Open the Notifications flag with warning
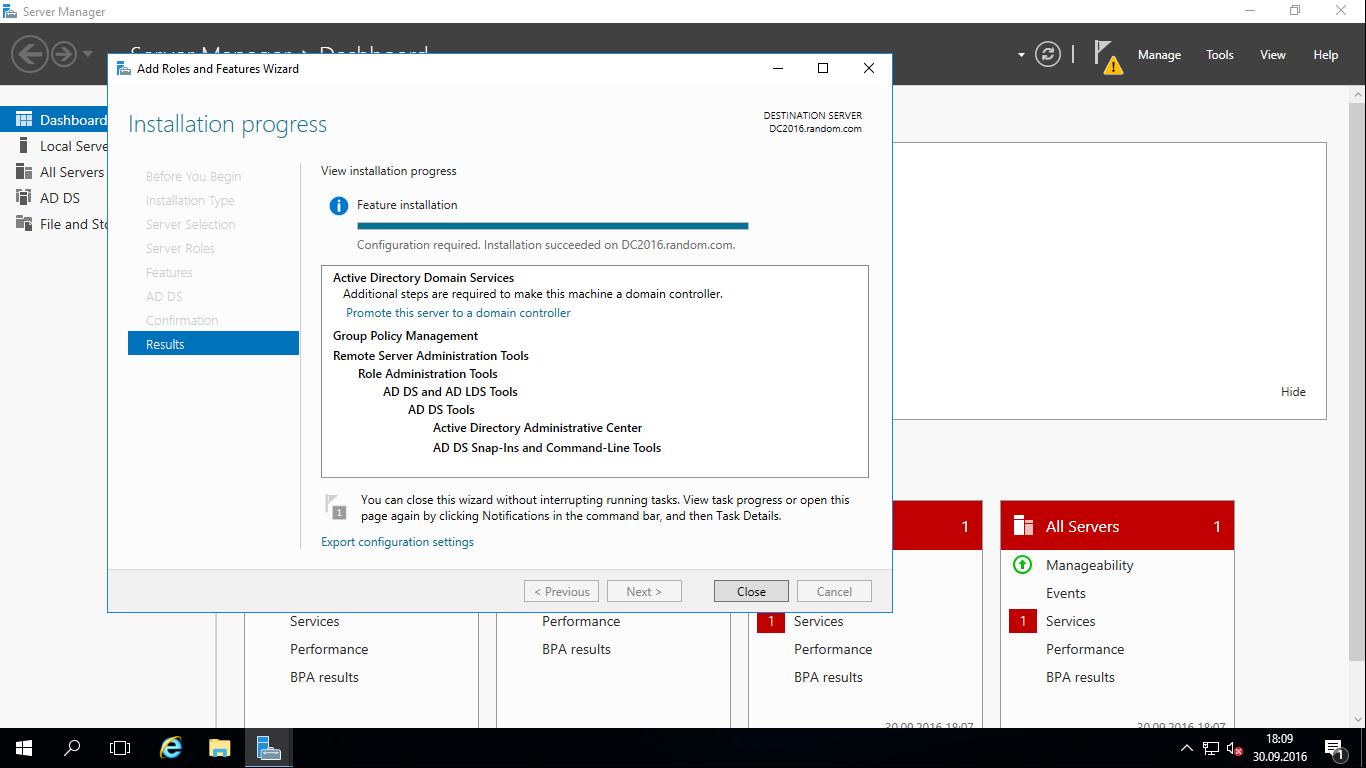This screenshot has height=768, width=1366. point(1107,56)
